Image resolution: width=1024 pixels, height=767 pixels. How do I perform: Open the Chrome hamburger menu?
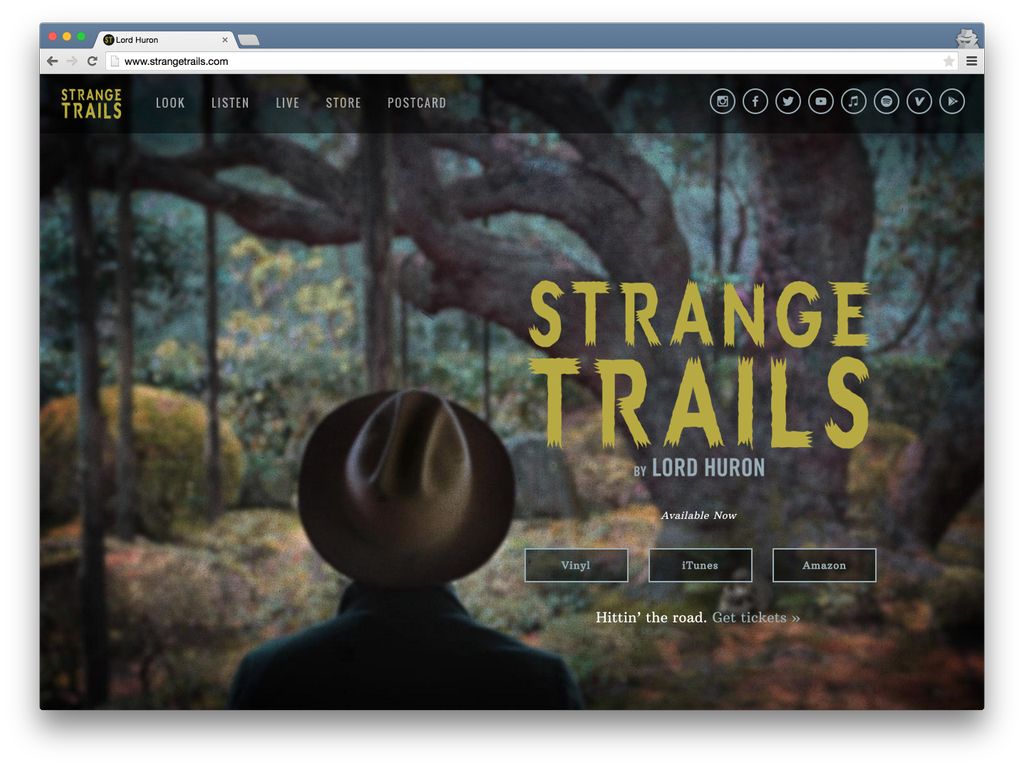972,61
